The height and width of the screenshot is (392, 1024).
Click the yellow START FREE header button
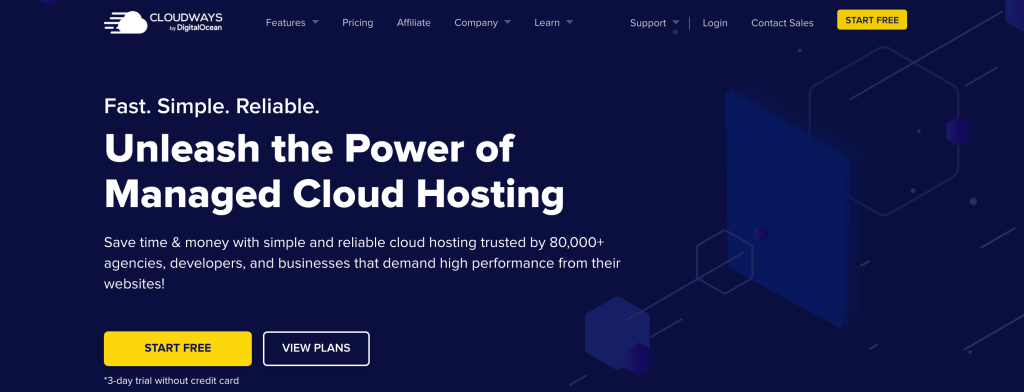872,20
